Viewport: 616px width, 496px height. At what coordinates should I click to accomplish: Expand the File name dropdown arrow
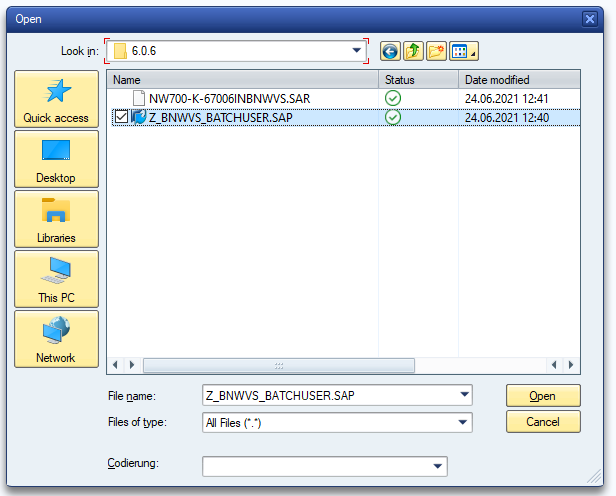click(x=464, y=395)
